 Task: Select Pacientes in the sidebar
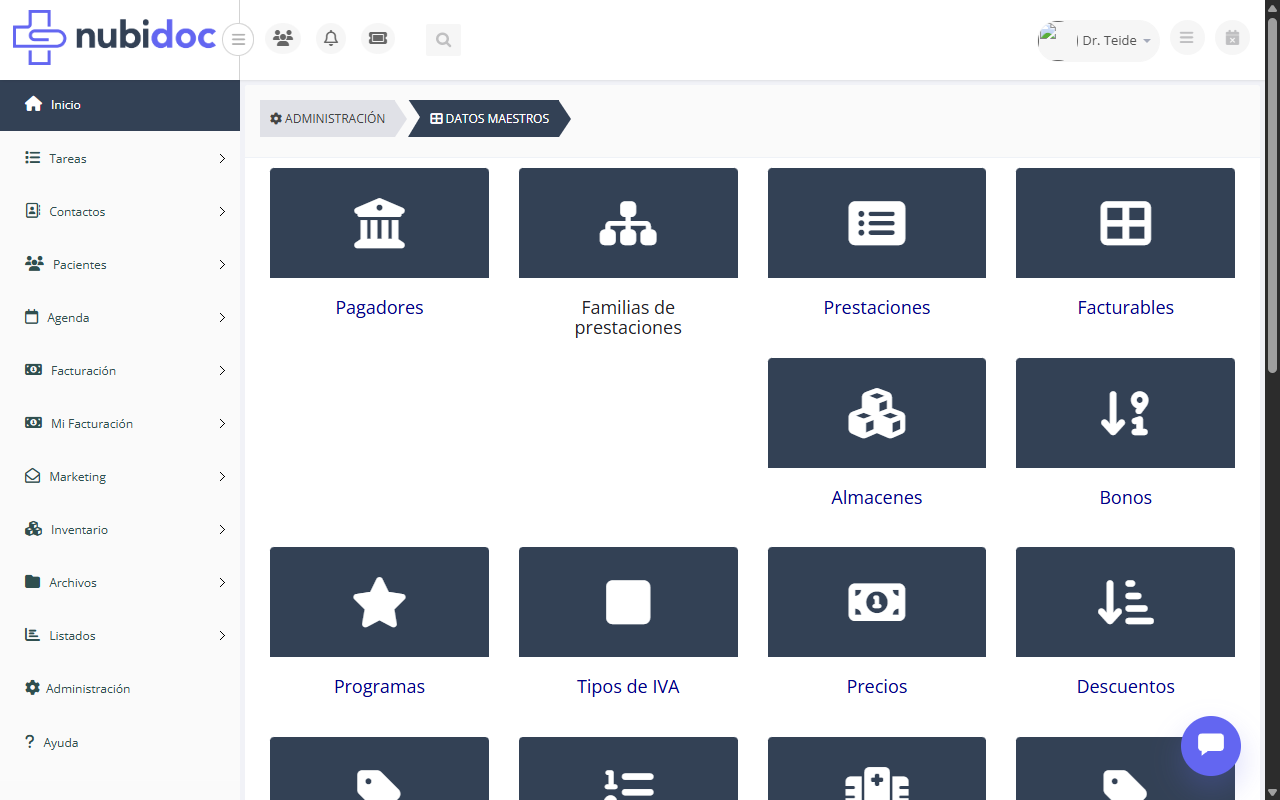pyautogui.click(x=120, y=264)
